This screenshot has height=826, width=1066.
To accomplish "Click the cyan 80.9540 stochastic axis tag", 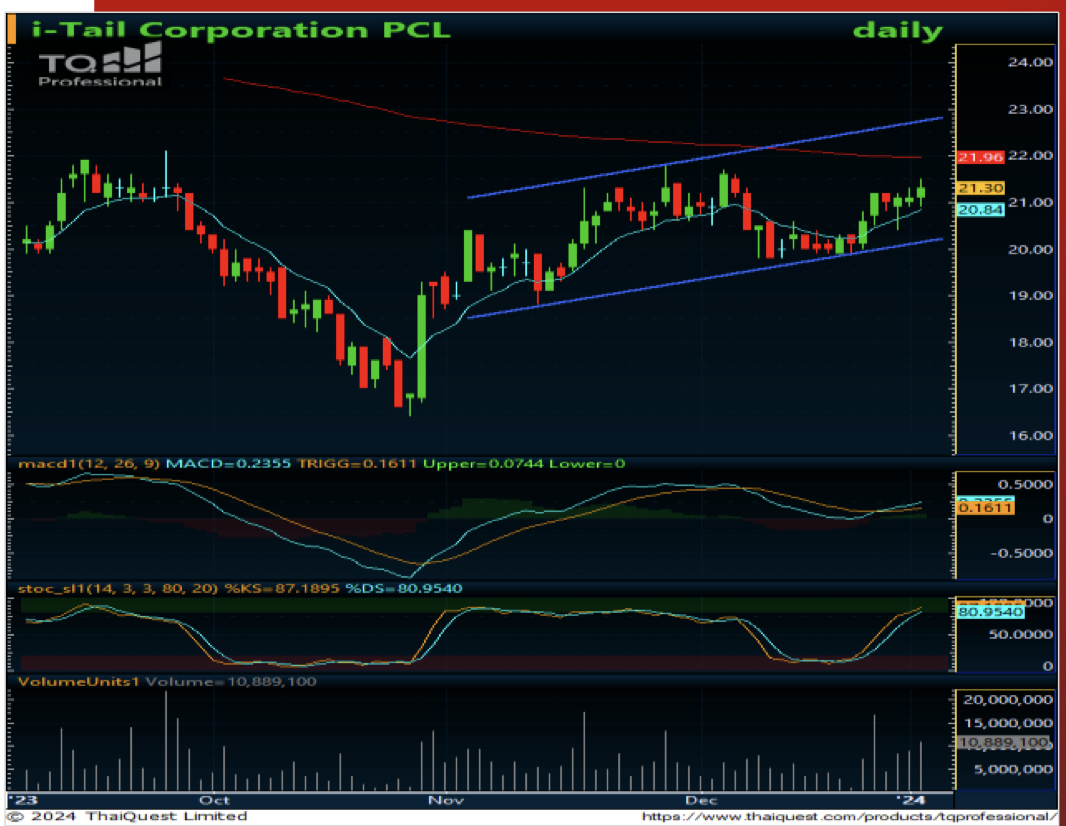I will point(990,612).
